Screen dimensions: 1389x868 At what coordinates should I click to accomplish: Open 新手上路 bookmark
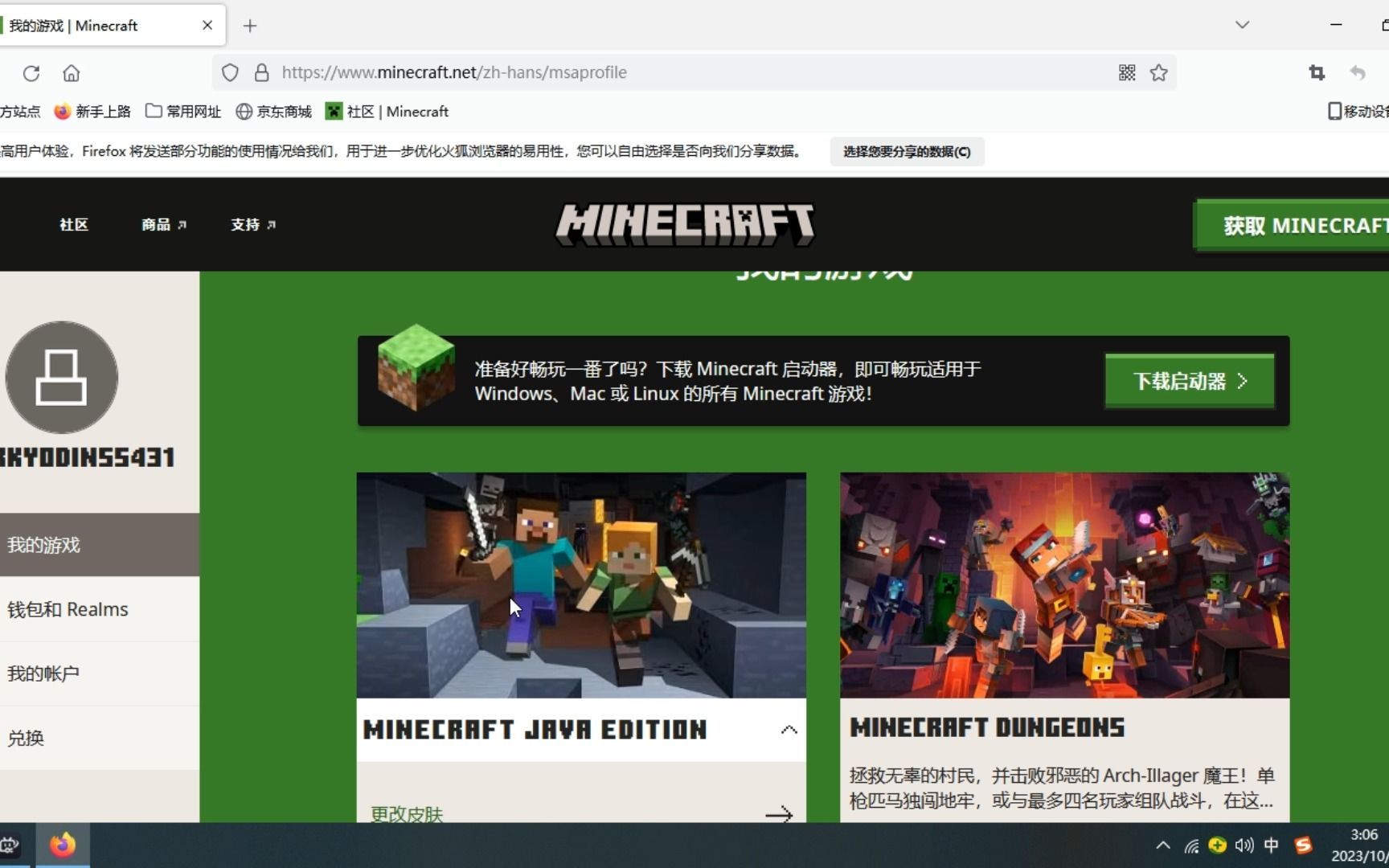coord(92,112)
